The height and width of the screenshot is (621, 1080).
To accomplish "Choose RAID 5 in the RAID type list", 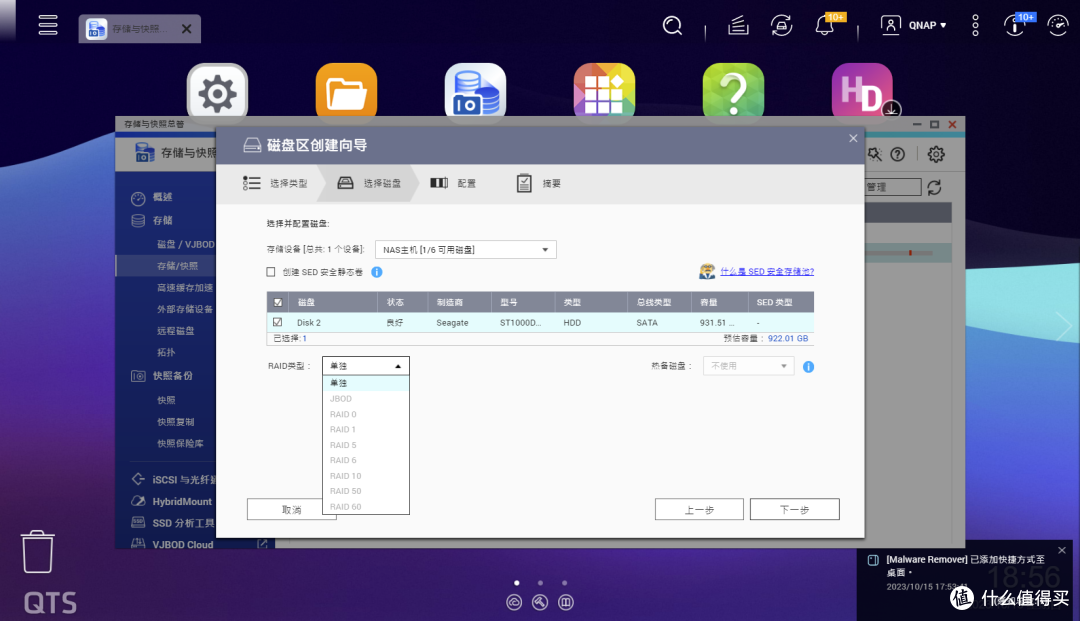I will [366, 445].
